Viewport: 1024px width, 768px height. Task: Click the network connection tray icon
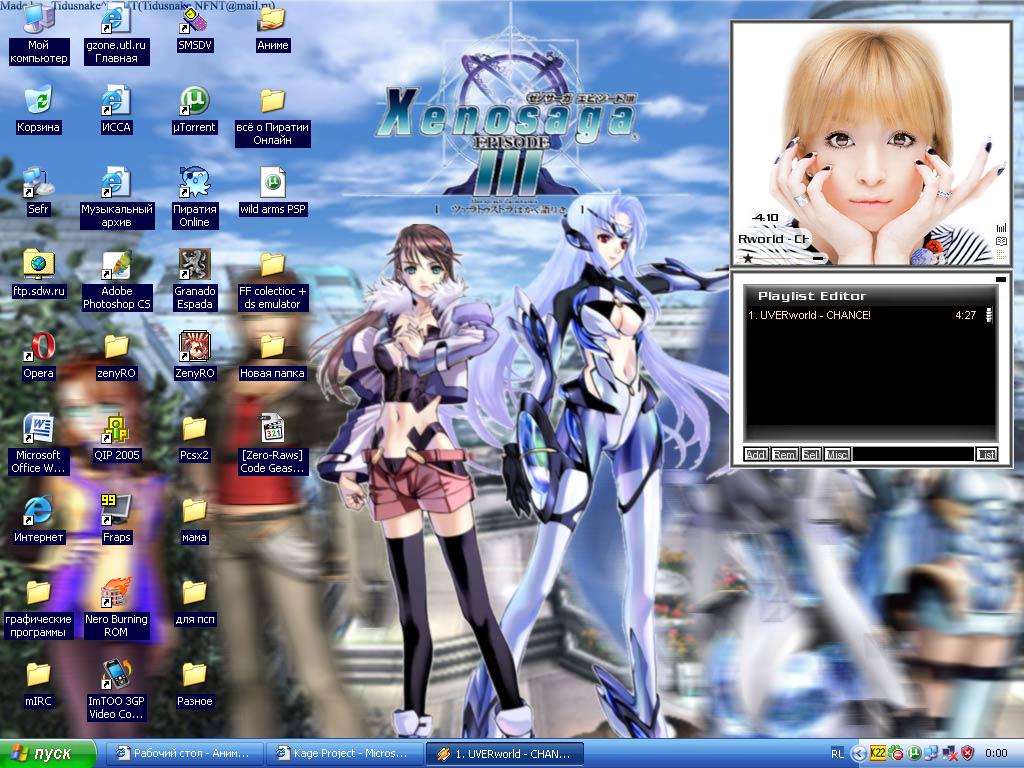931,754
